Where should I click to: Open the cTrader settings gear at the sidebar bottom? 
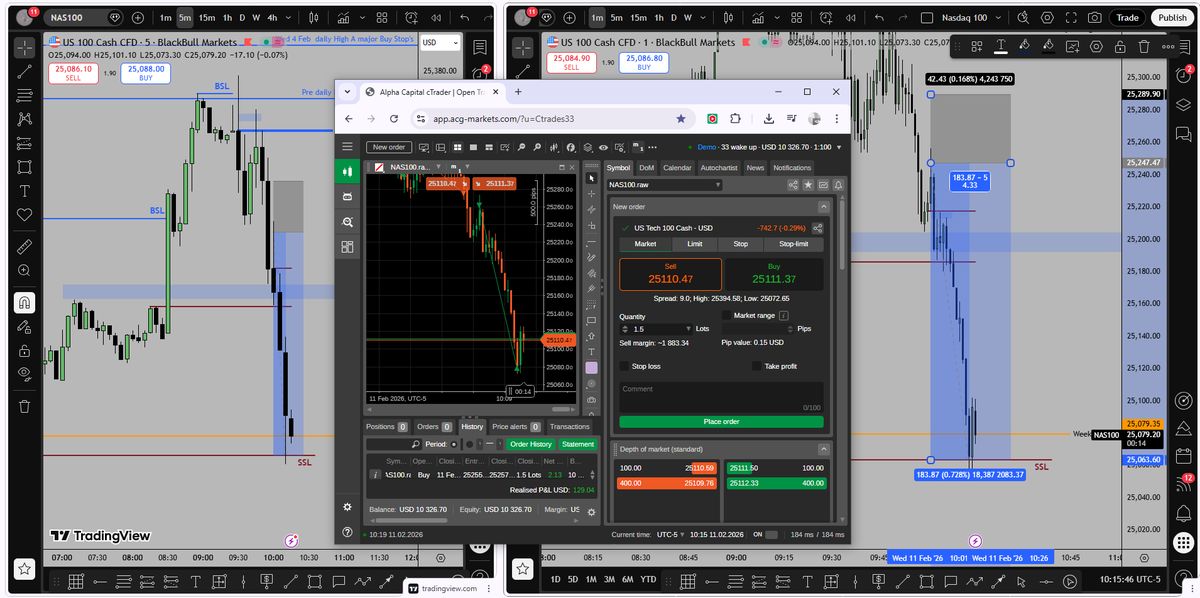(x=347, y=507)
